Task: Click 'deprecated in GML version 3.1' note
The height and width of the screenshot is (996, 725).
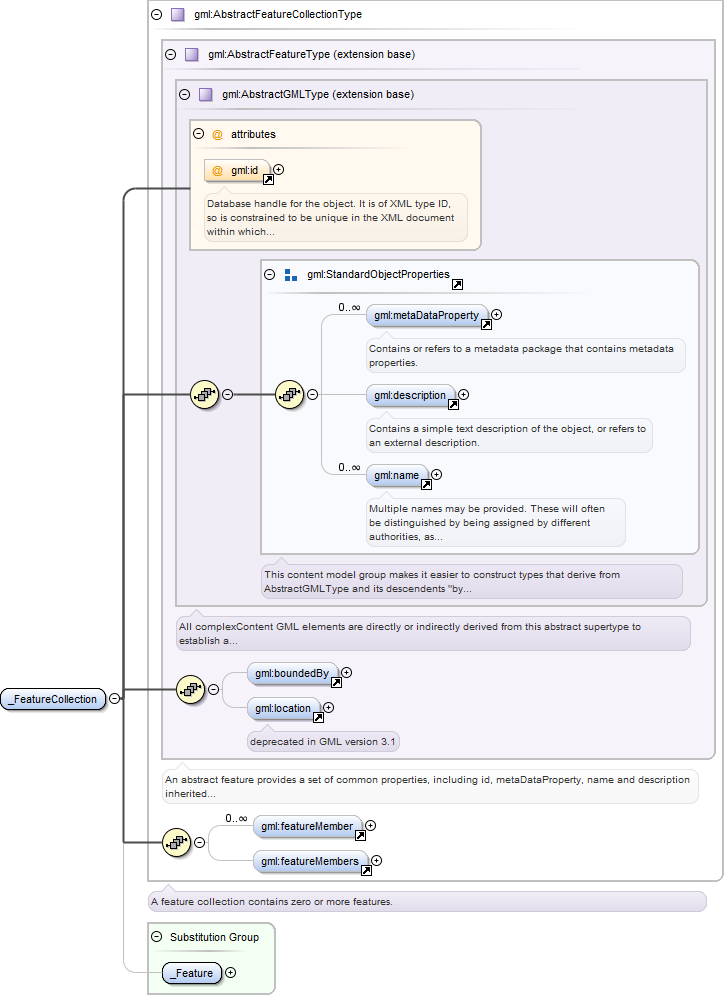Action: (323, 741)
